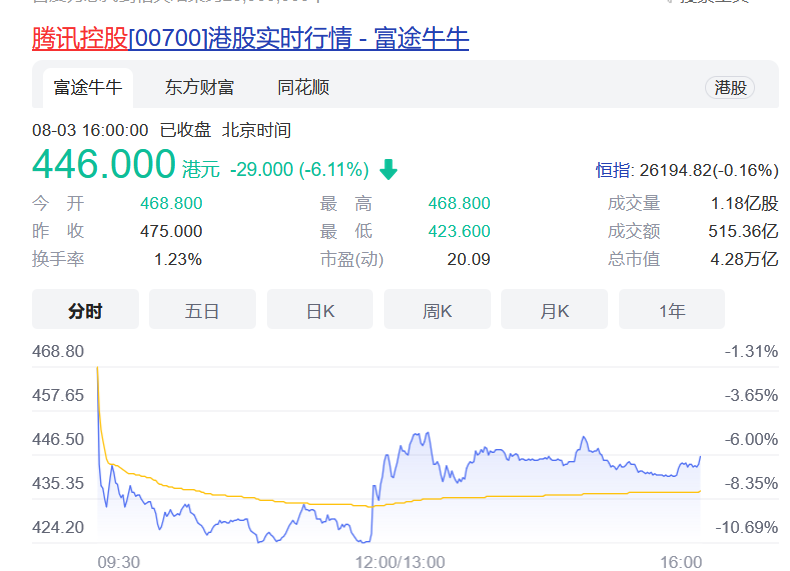Screen dimensions: 790x571
Task: Click the -29.000 (-6.11%) change text
Action: tap(299, 170)
